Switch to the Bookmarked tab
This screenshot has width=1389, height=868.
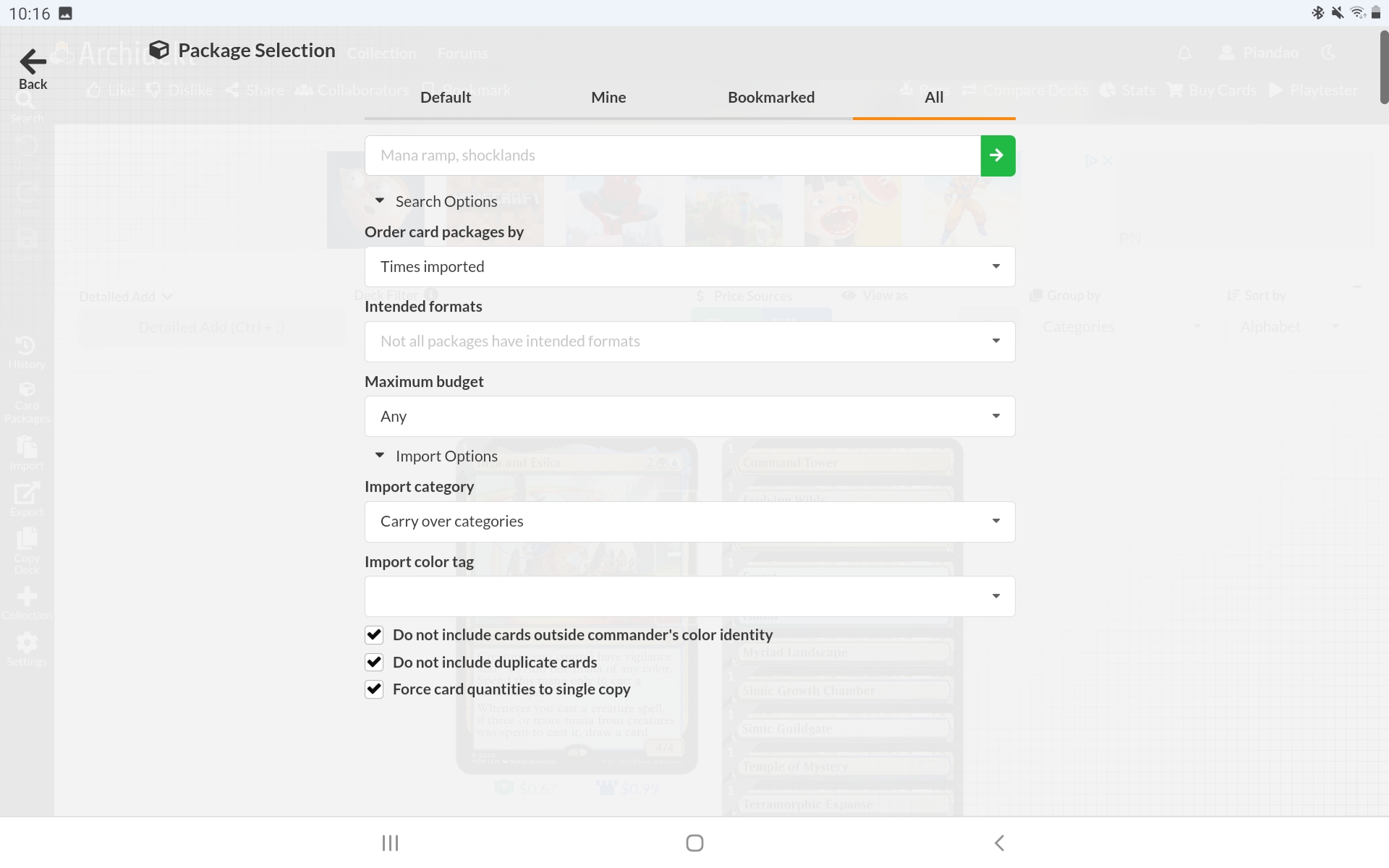pyautogui.click(x=771, y=98)
